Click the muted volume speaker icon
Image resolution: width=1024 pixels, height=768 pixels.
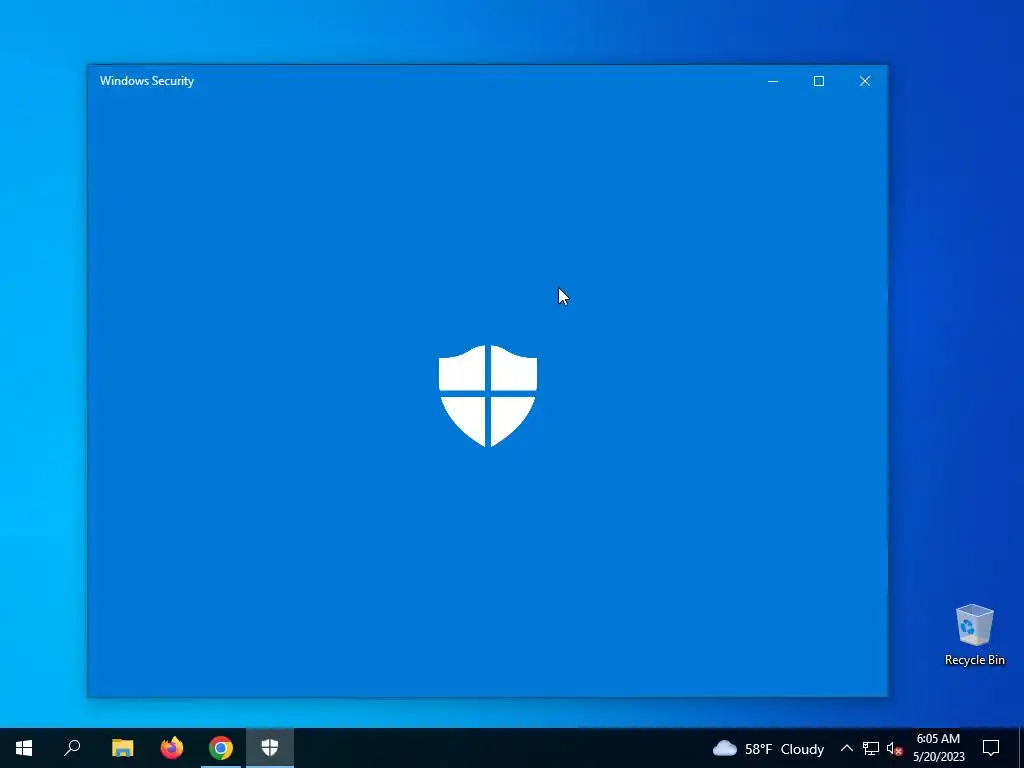894,748
